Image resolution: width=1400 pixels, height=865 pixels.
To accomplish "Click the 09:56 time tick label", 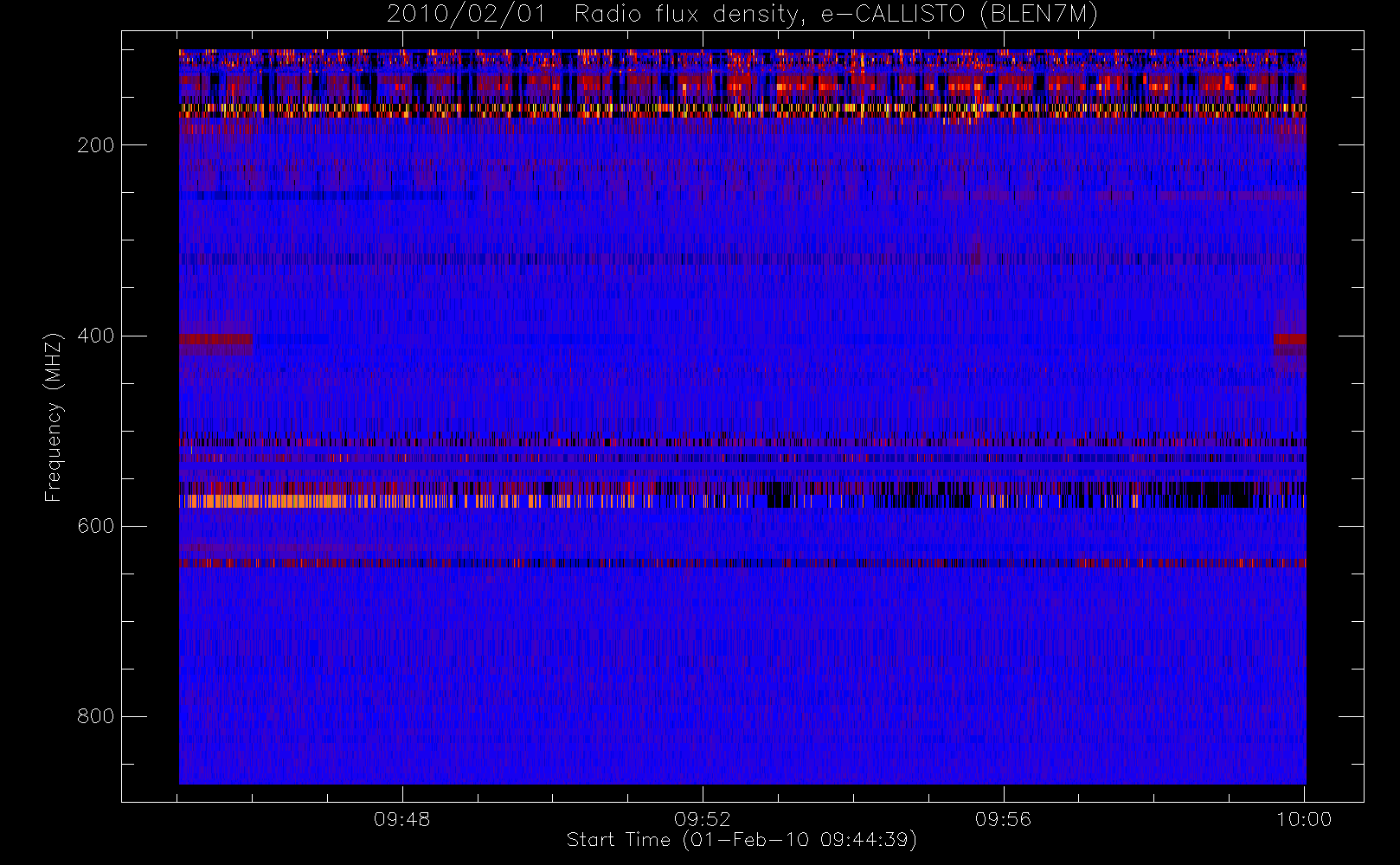I will click(x=1004, y=819).
